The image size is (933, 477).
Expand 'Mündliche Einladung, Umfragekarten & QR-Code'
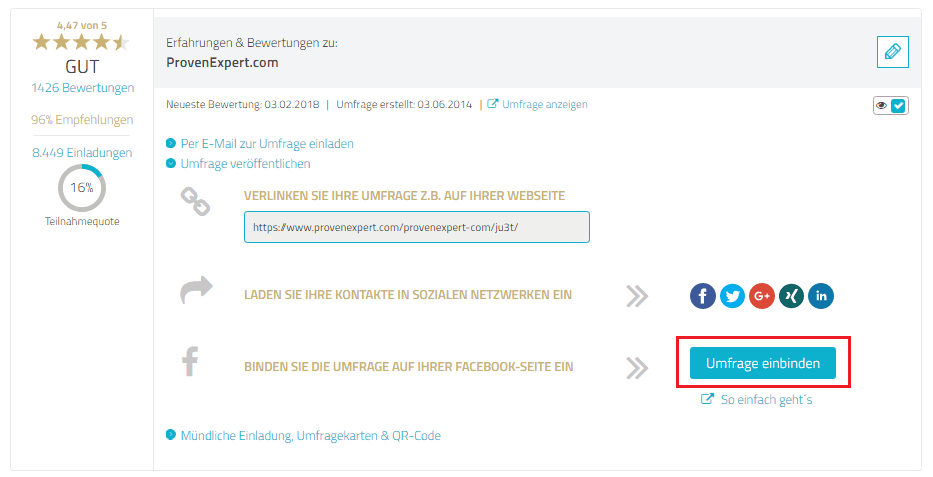pos(310,436)
